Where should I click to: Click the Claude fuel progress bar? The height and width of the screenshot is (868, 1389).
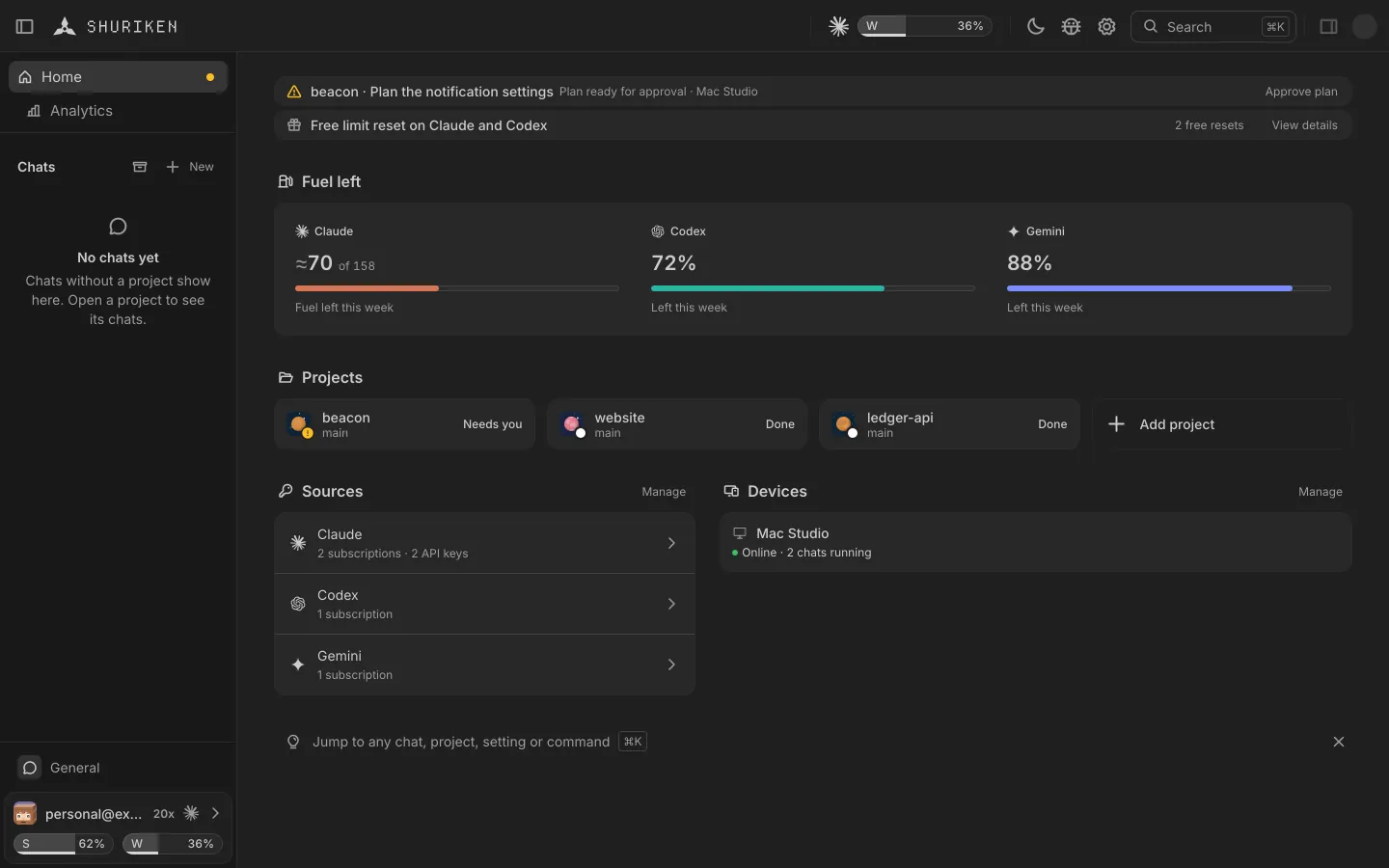click(x=456, y=288)
